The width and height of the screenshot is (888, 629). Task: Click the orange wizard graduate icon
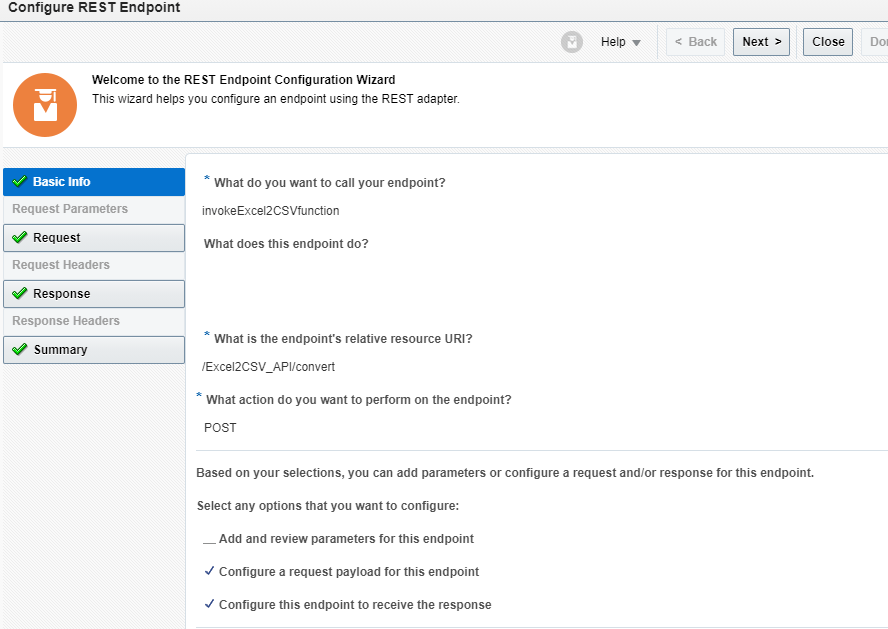tap(45, 105)
